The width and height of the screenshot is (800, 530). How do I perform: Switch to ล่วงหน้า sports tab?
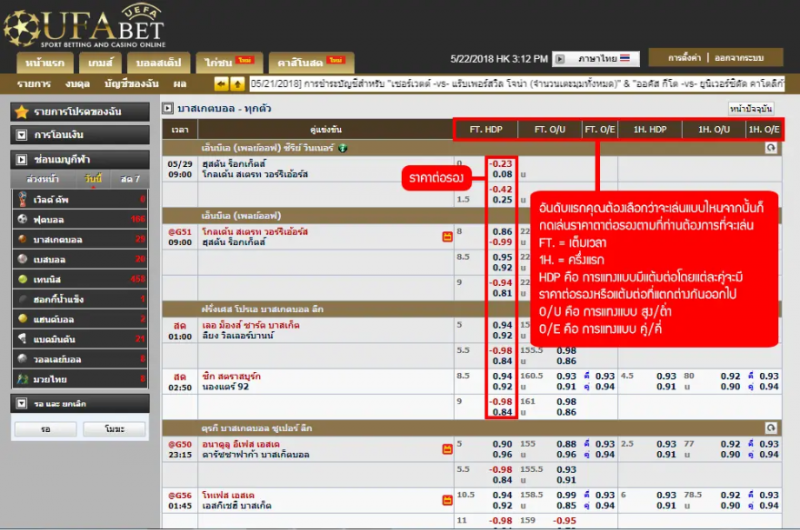point(42,179)
